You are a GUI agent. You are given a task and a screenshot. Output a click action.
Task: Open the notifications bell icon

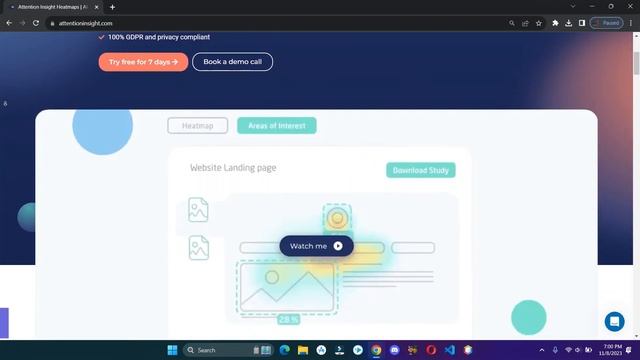[629, 350]
